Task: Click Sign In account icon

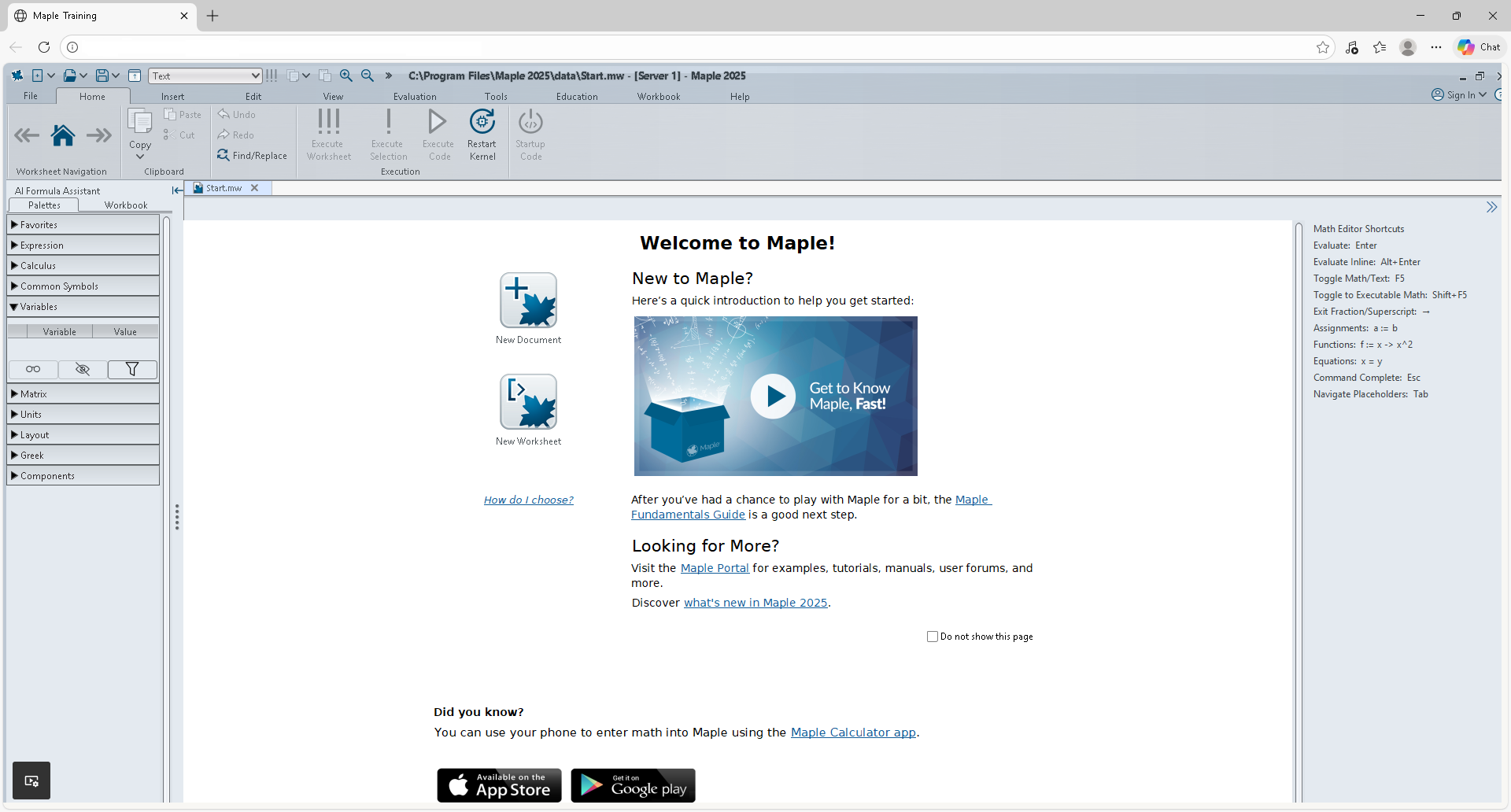Action: click(x=1438, y=94)
